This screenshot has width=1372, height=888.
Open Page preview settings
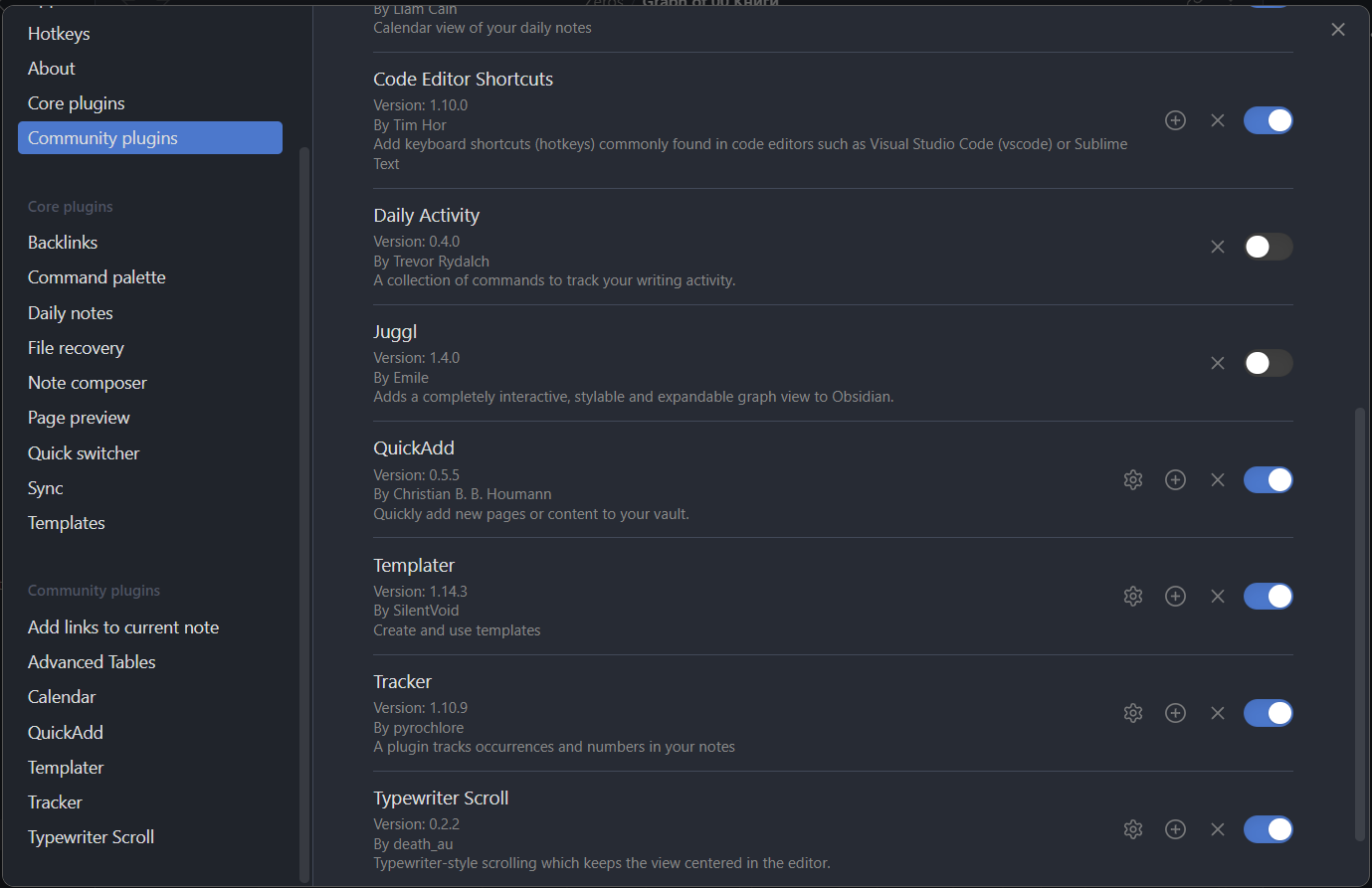click(x=150, y=418)
